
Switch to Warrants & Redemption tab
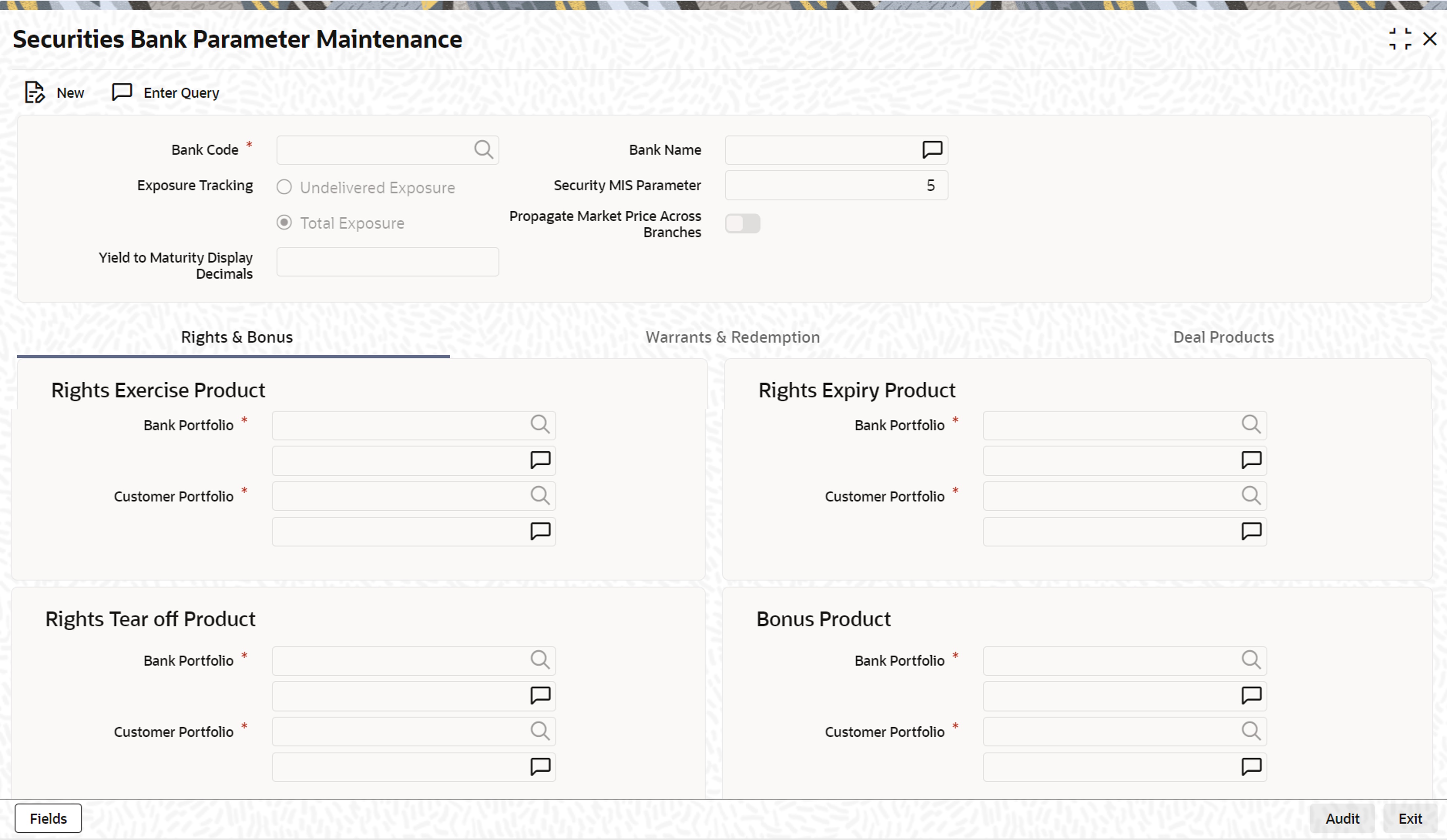click(732, 337)
